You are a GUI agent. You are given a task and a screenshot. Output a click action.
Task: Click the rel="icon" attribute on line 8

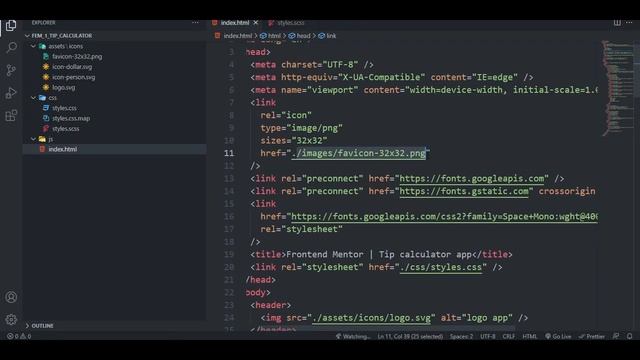point(286,115)
